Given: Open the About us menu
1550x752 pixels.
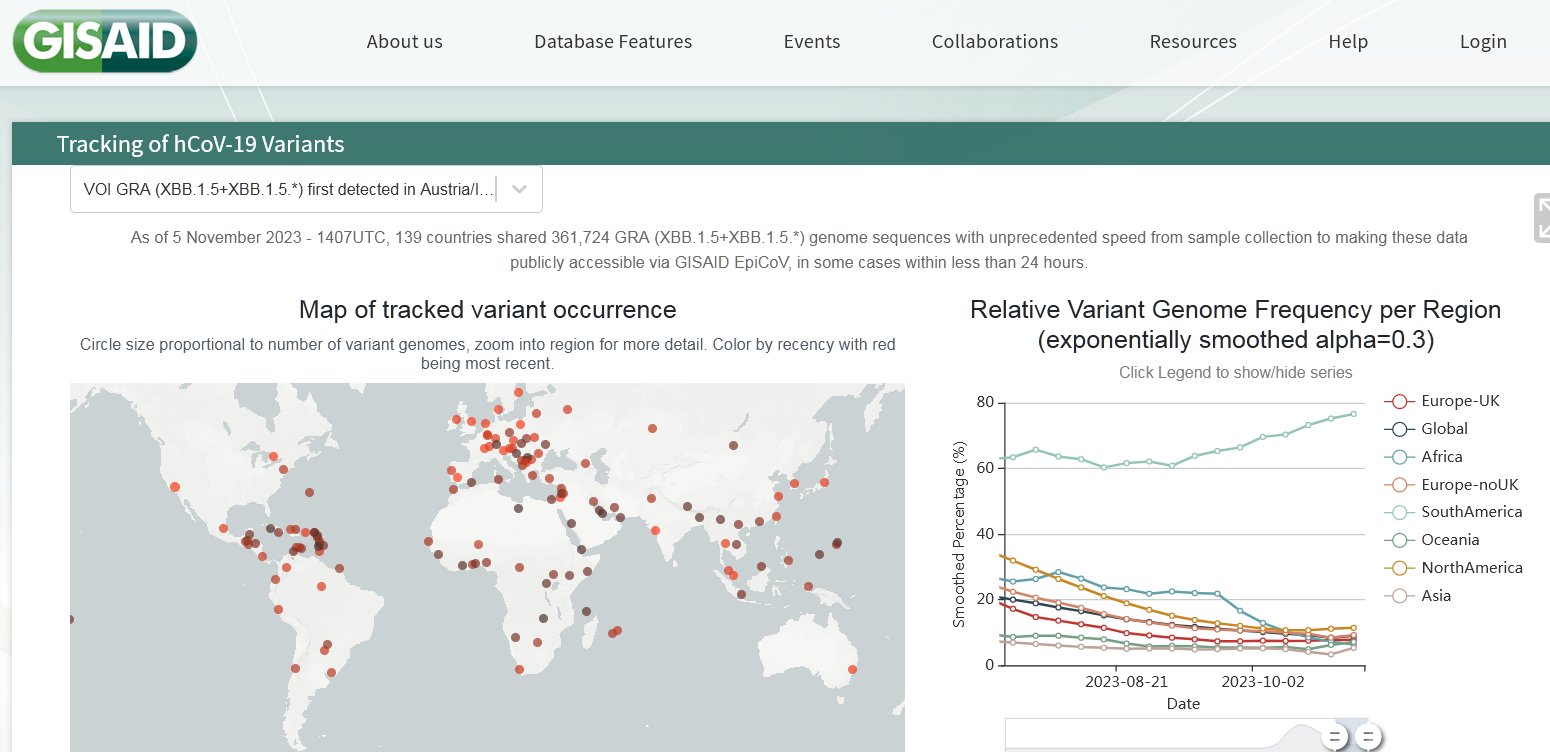Looking at the screenshot, I should click(404, 42).
